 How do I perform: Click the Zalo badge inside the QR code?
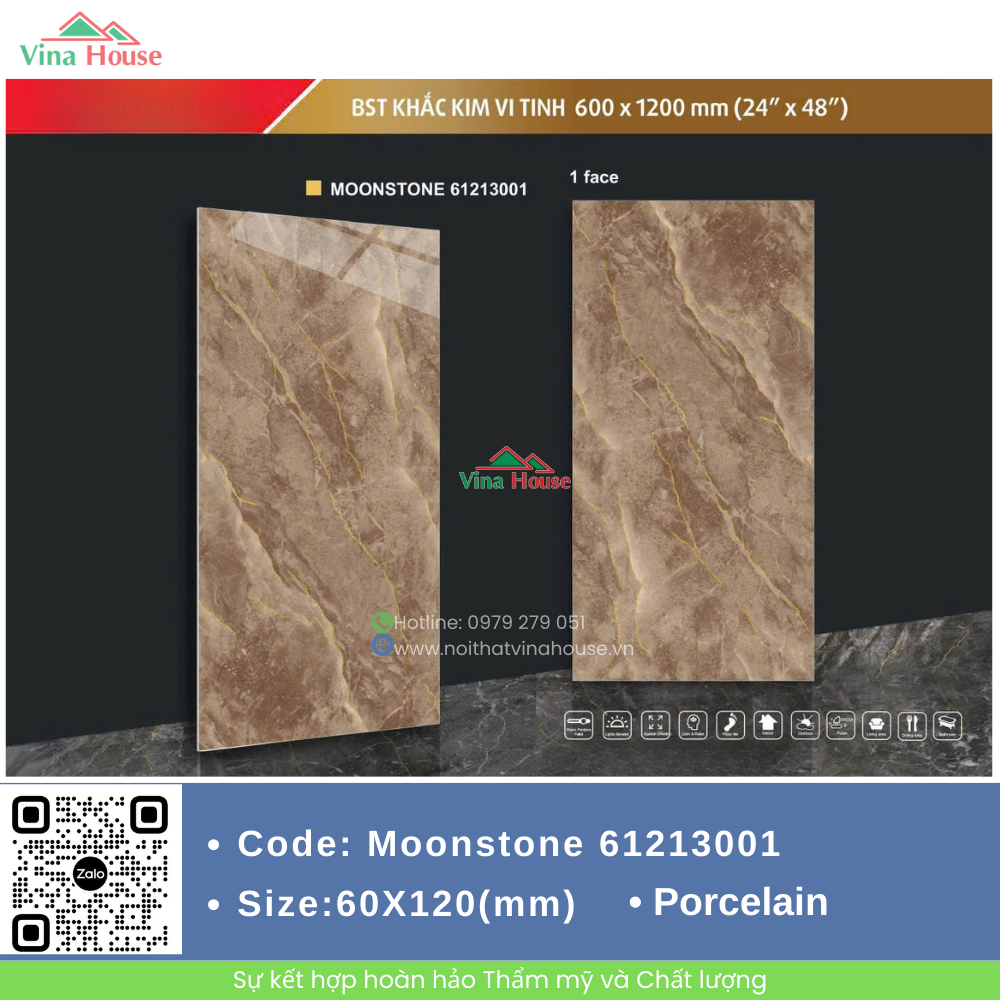click(x=90, y=874)
